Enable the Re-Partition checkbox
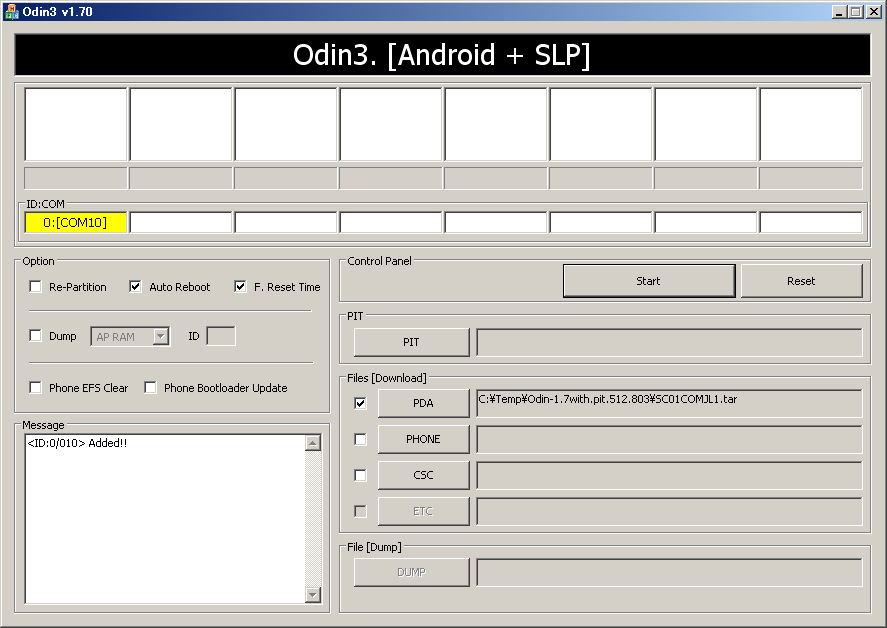887x628 pixels. 36,287
